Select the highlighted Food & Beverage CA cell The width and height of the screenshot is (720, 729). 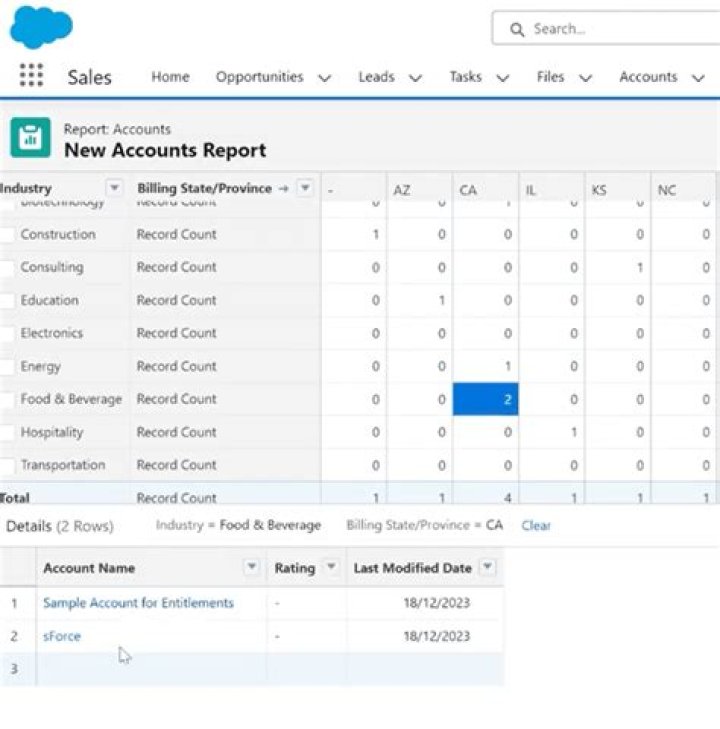[485, 399]
